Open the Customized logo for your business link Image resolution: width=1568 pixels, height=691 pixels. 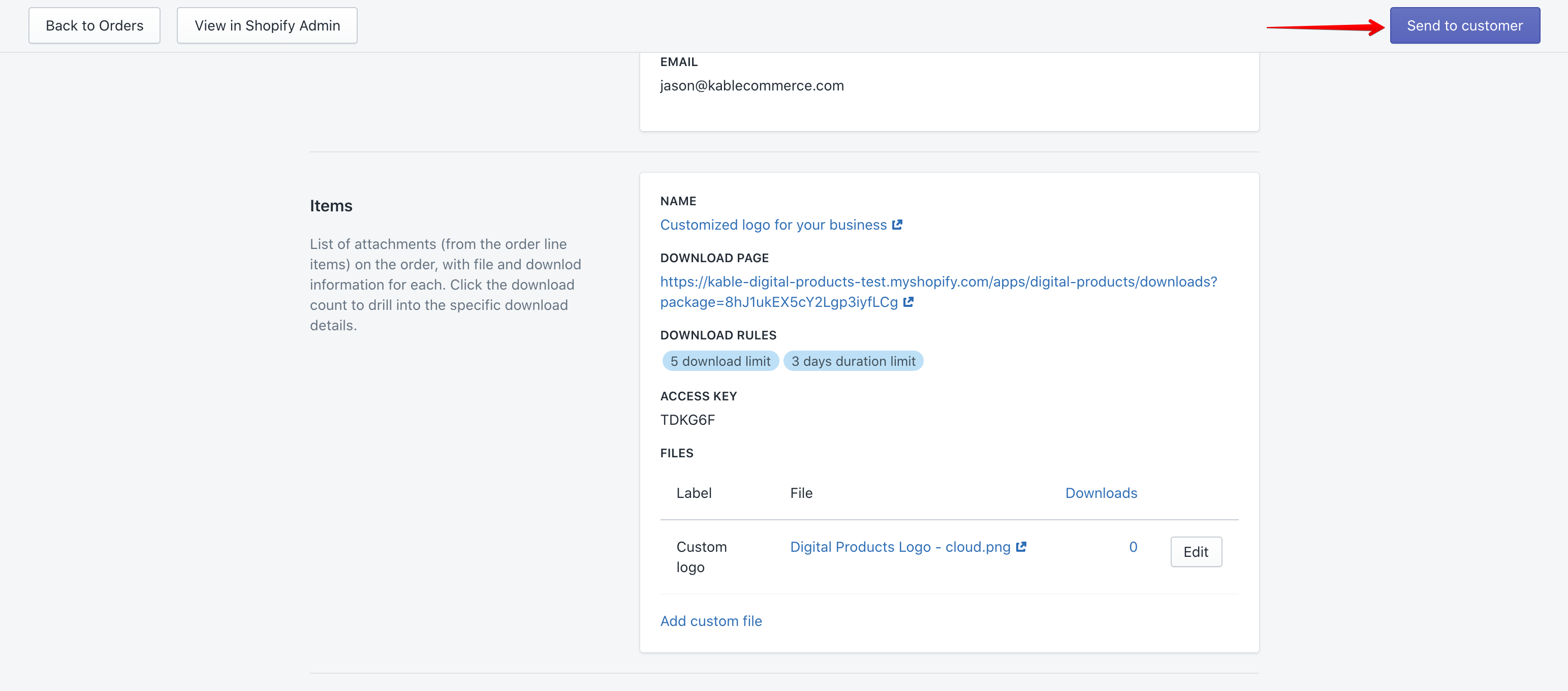tap(773, 224)
